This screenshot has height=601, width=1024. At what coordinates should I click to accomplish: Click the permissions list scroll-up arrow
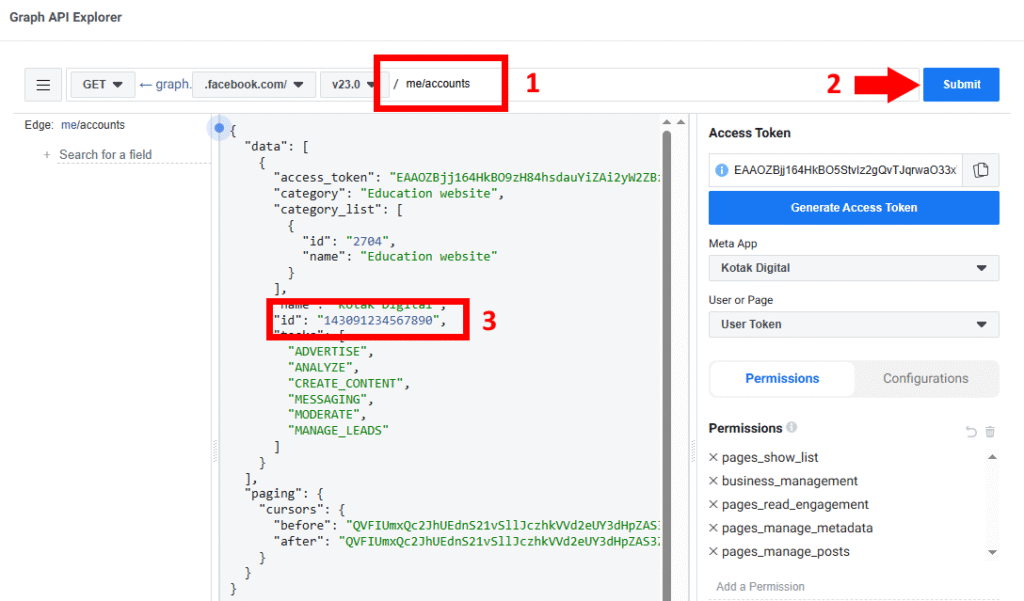[x=992, y=457]
